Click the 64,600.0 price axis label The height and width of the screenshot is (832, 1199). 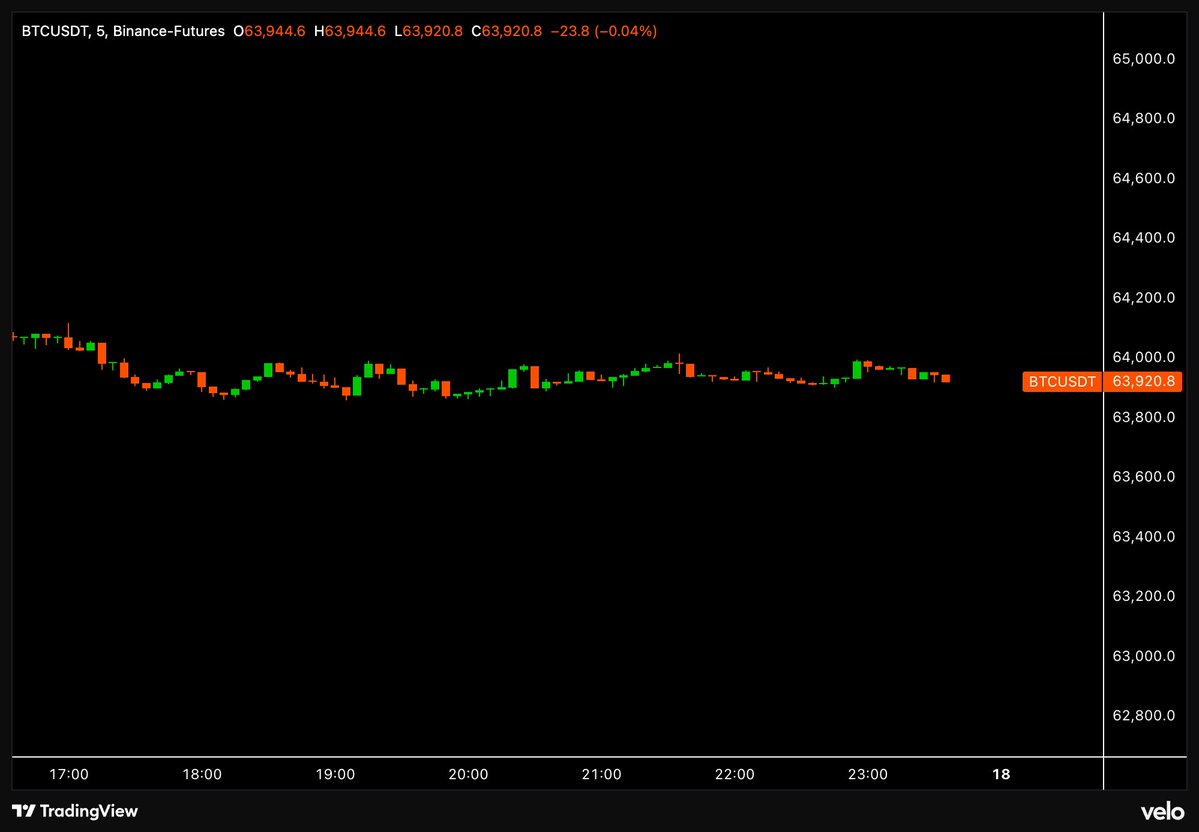tap(1143, 178)
